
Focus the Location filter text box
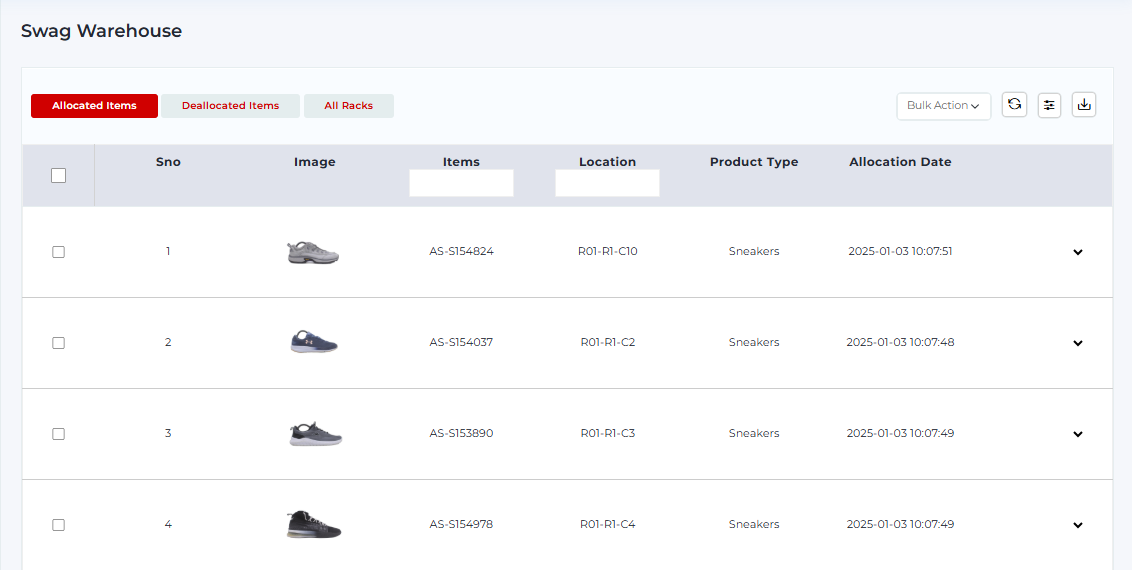pos(607,183)
